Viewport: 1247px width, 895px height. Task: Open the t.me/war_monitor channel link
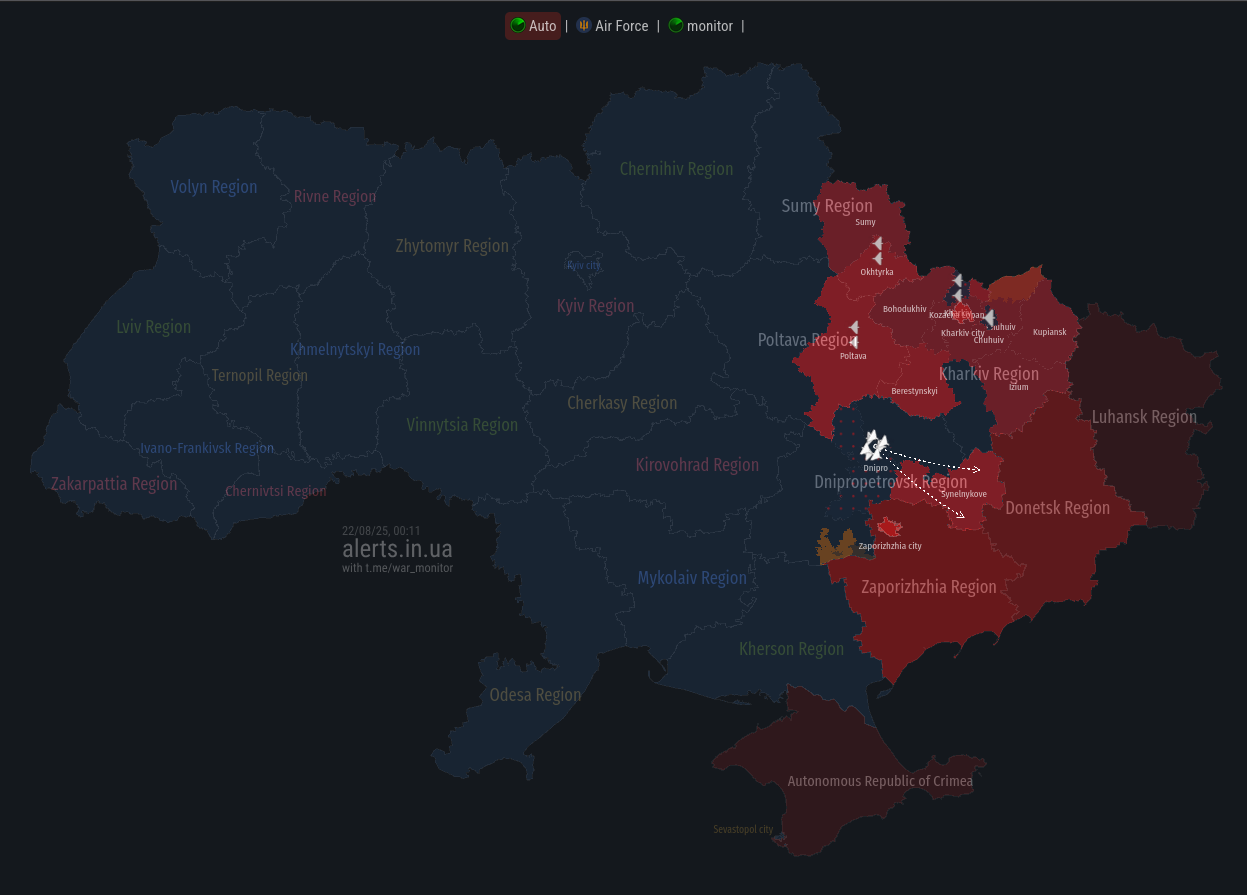409,568
